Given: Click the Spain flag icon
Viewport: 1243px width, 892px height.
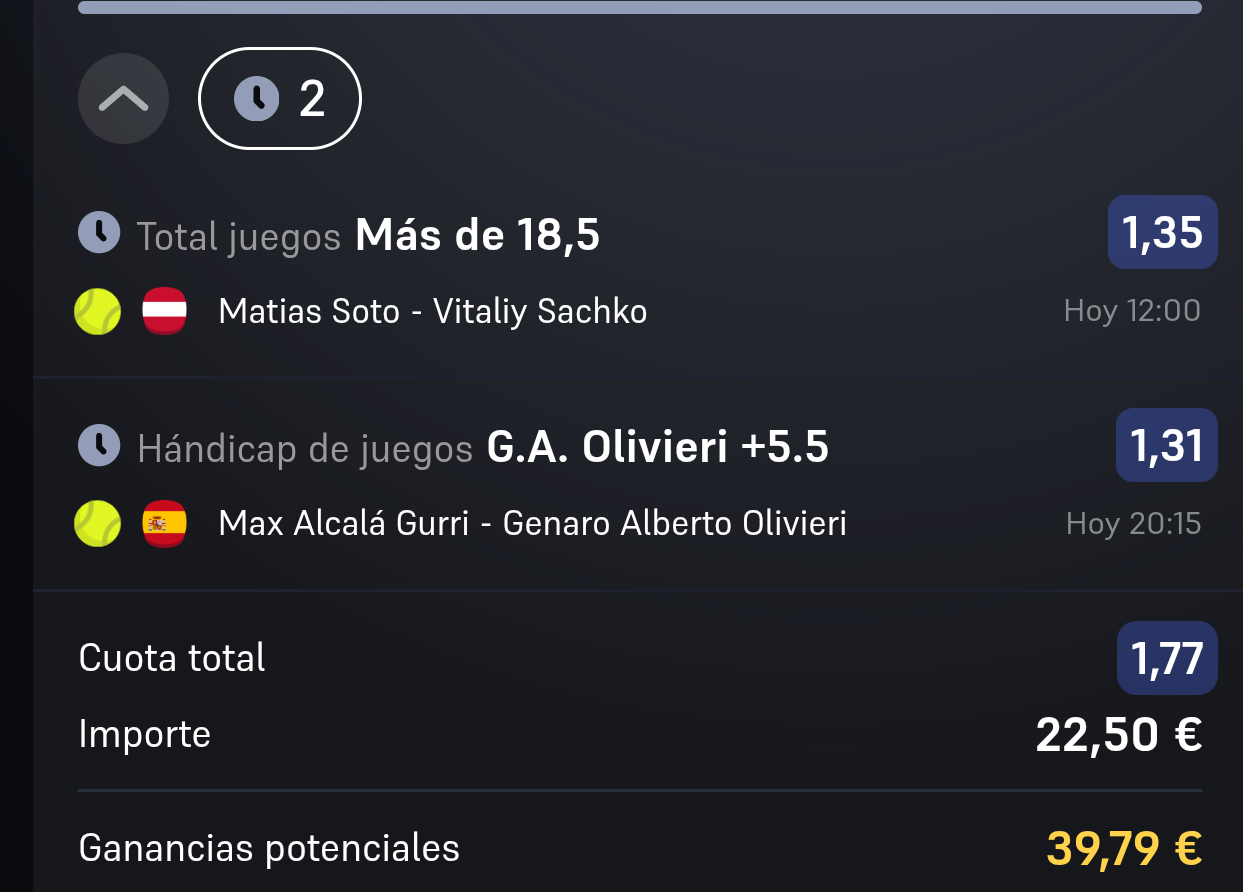Looking at the screenshot, I should pos(165,523).
